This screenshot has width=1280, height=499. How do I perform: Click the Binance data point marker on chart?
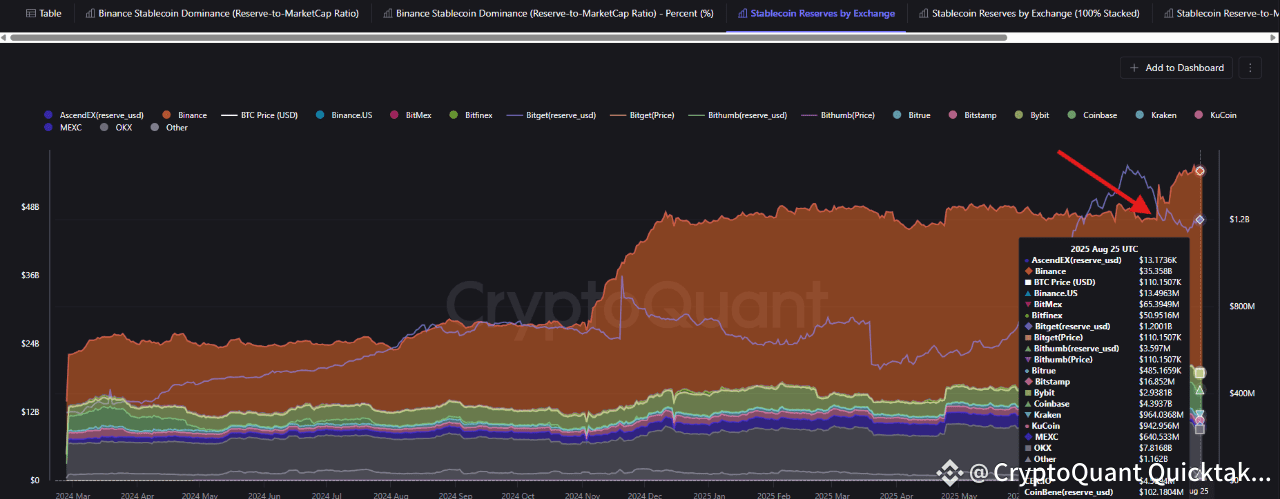(x=1200, y=171)
